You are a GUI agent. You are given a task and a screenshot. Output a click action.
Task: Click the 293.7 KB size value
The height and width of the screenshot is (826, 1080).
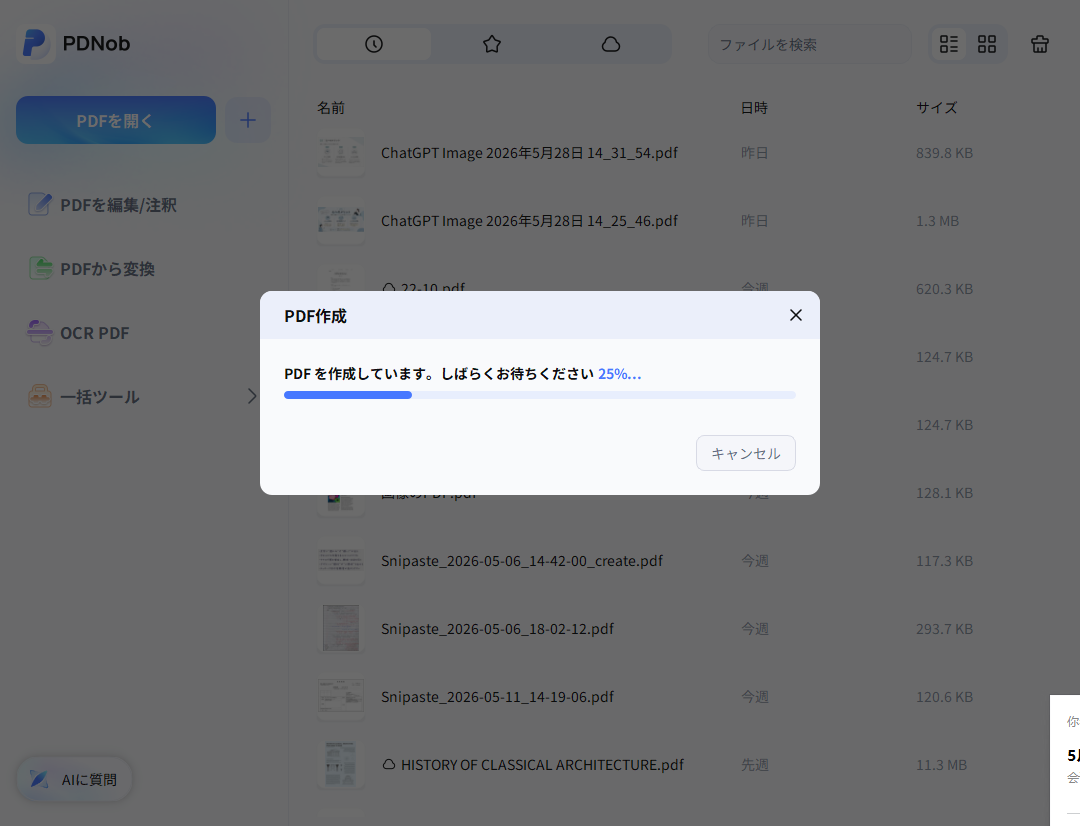point(944,629)
